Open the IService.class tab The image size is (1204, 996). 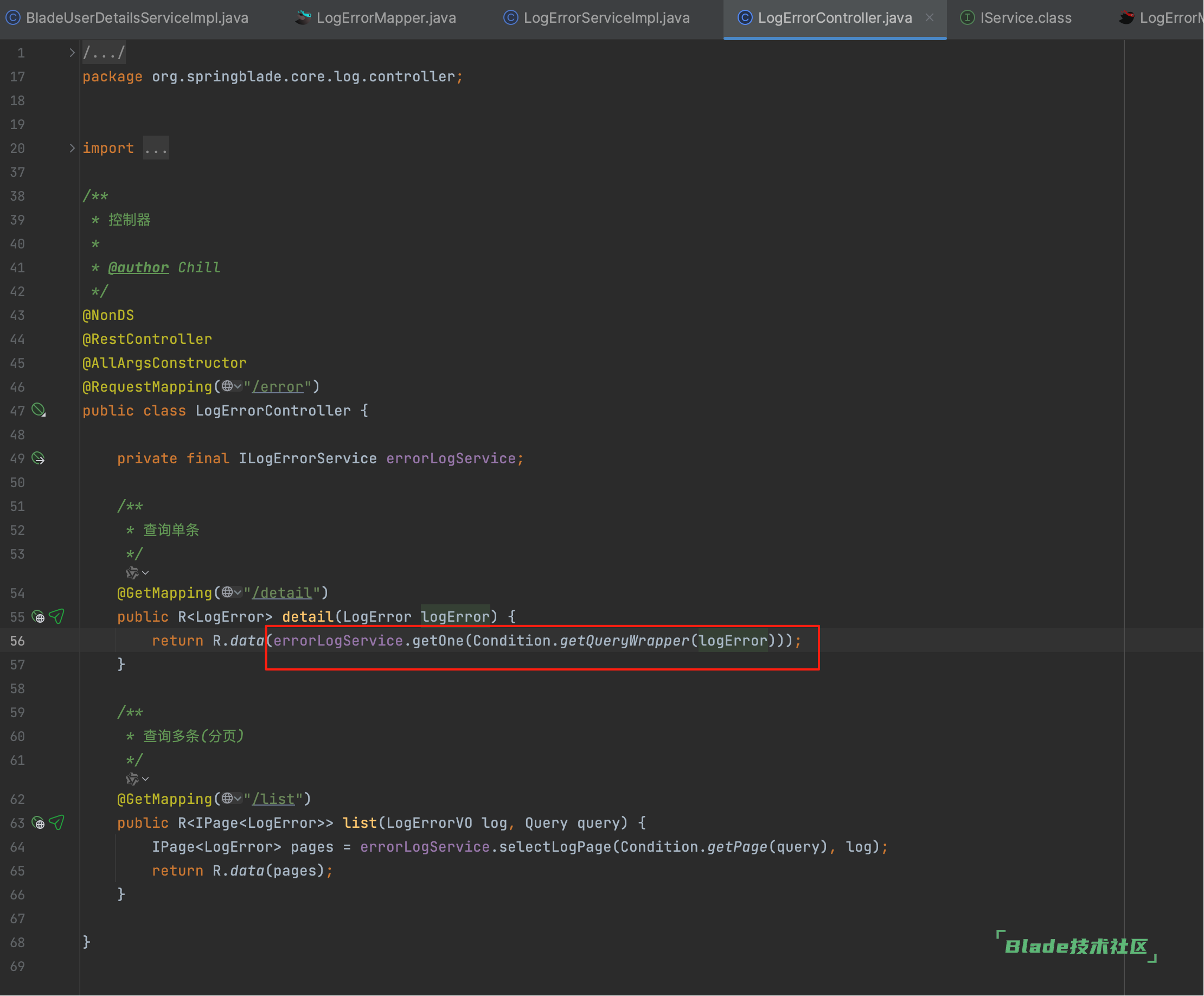[x=1016, y=18]
